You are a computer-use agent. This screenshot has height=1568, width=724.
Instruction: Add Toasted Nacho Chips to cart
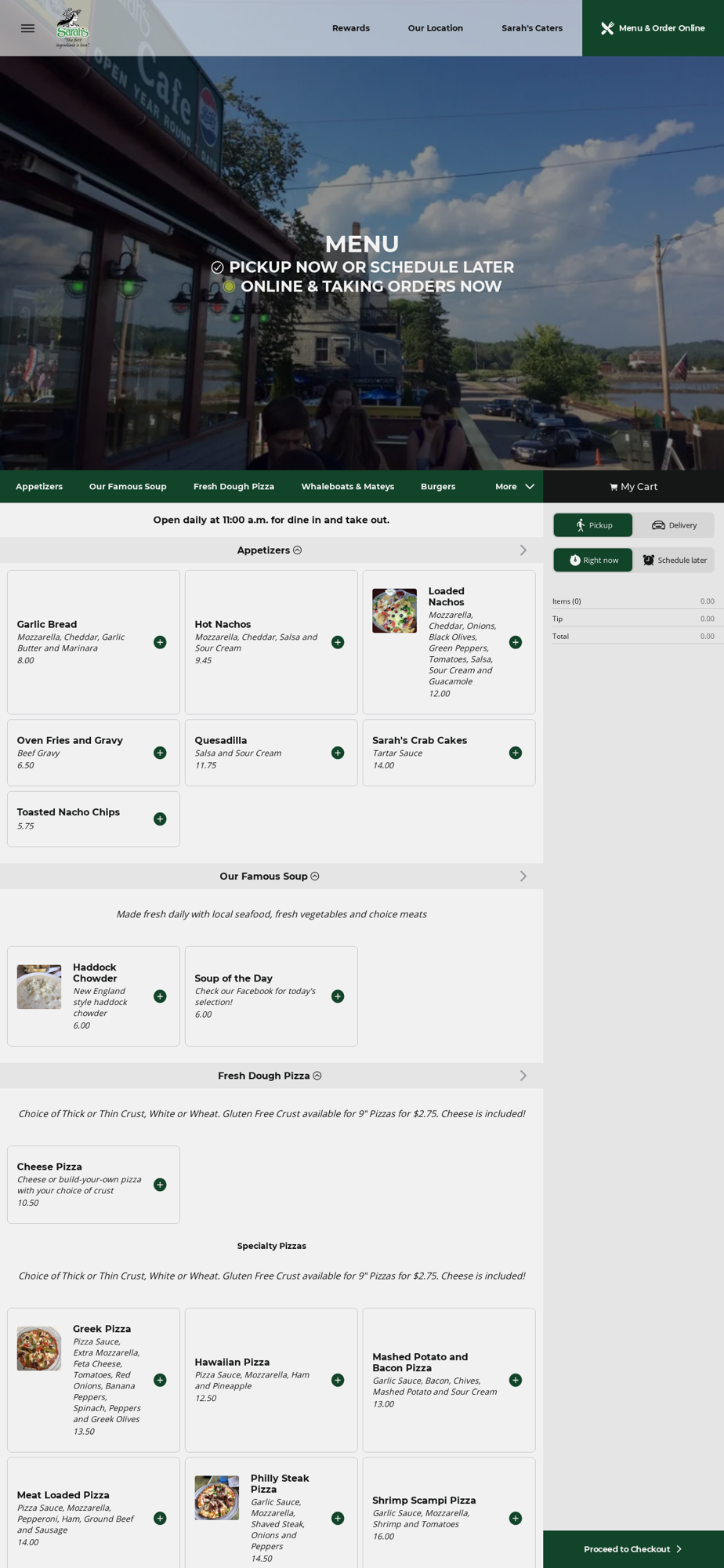click(x=160, y=818)
